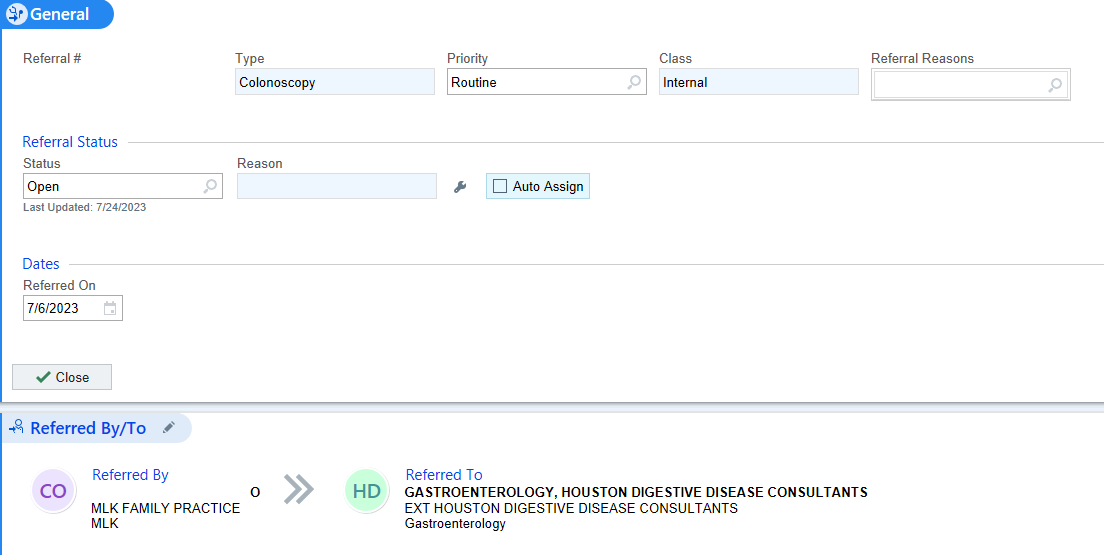The width and height of the screenshot is (1104, 555).
Task: Open the Status lookup magnifier
Action: (210, 187)
